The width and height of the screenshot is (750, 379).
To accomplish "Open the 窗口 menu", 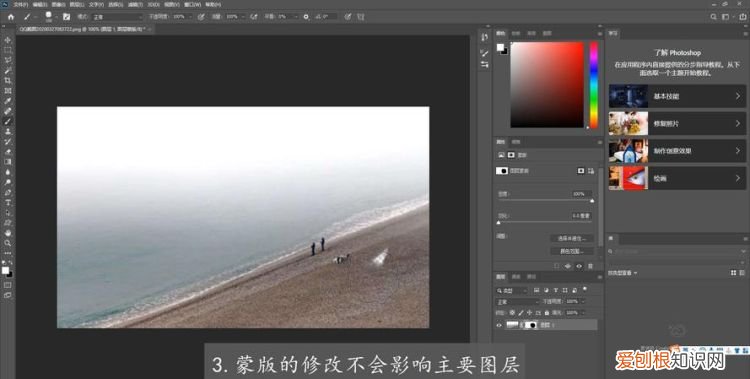I will coord(192,4).
